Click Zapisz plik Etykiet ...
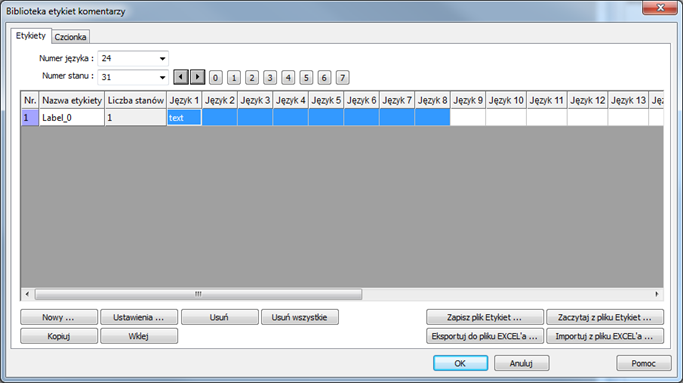The width and height of the screenshot is (683, 383). (485, 317)
